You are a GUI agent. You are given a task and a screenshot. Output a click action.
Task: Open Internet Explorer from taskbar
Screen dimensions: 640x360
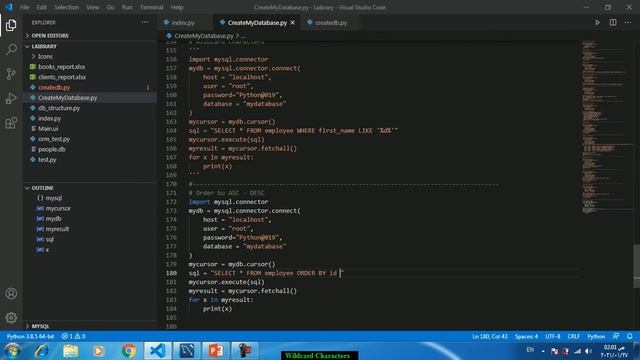click(41, 351)
